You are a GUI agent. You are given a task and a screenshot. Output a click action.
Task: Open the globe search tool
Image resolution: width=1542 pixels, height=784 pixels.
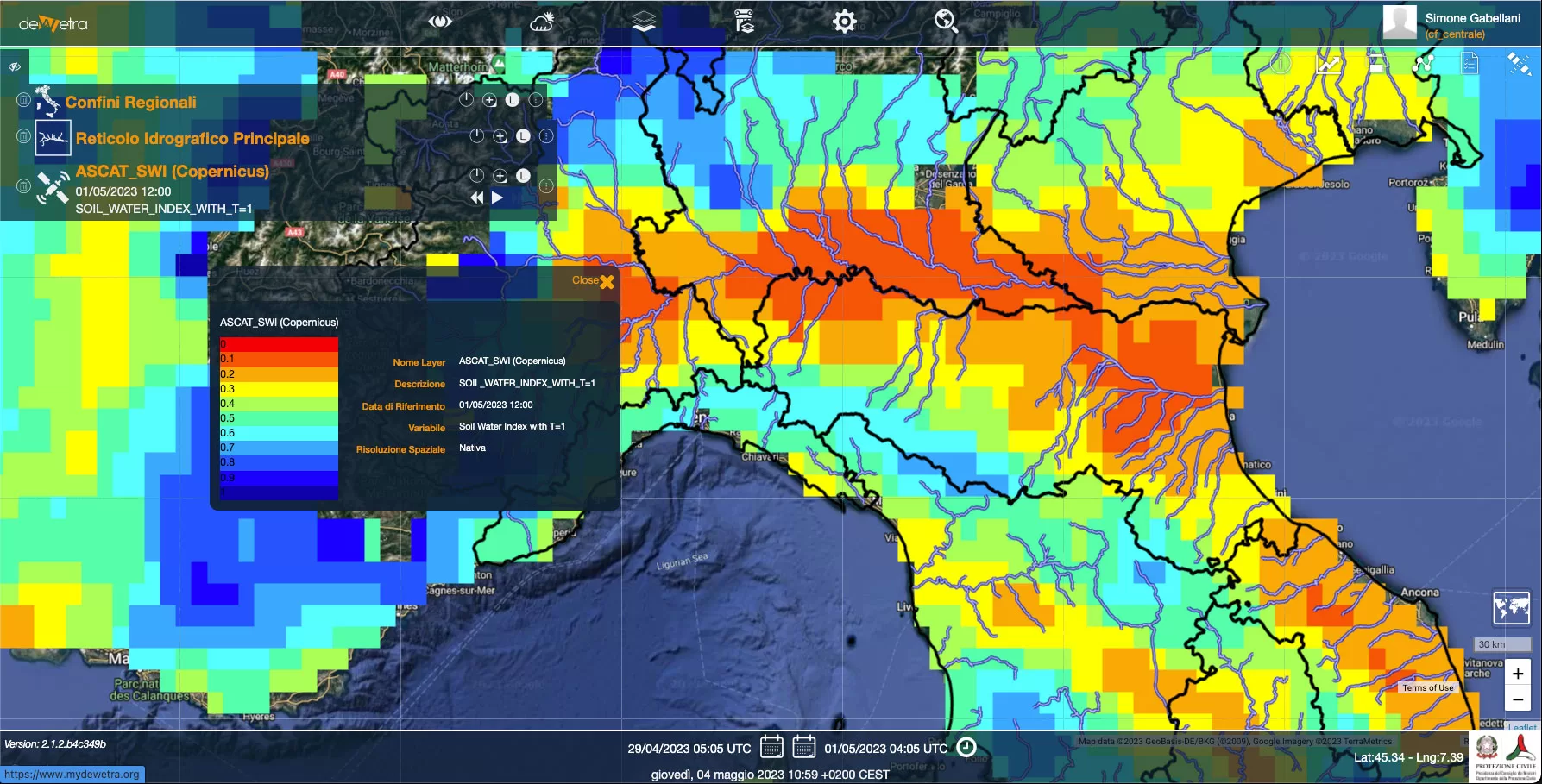(946, 22)
